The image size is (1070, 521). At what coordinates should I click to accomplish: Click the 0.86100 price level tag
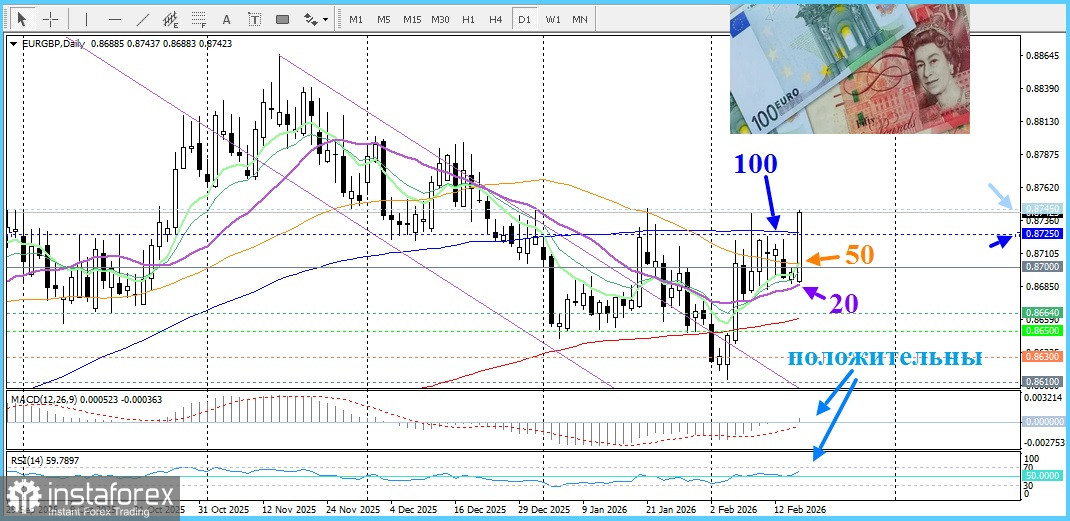[1041, 381]
